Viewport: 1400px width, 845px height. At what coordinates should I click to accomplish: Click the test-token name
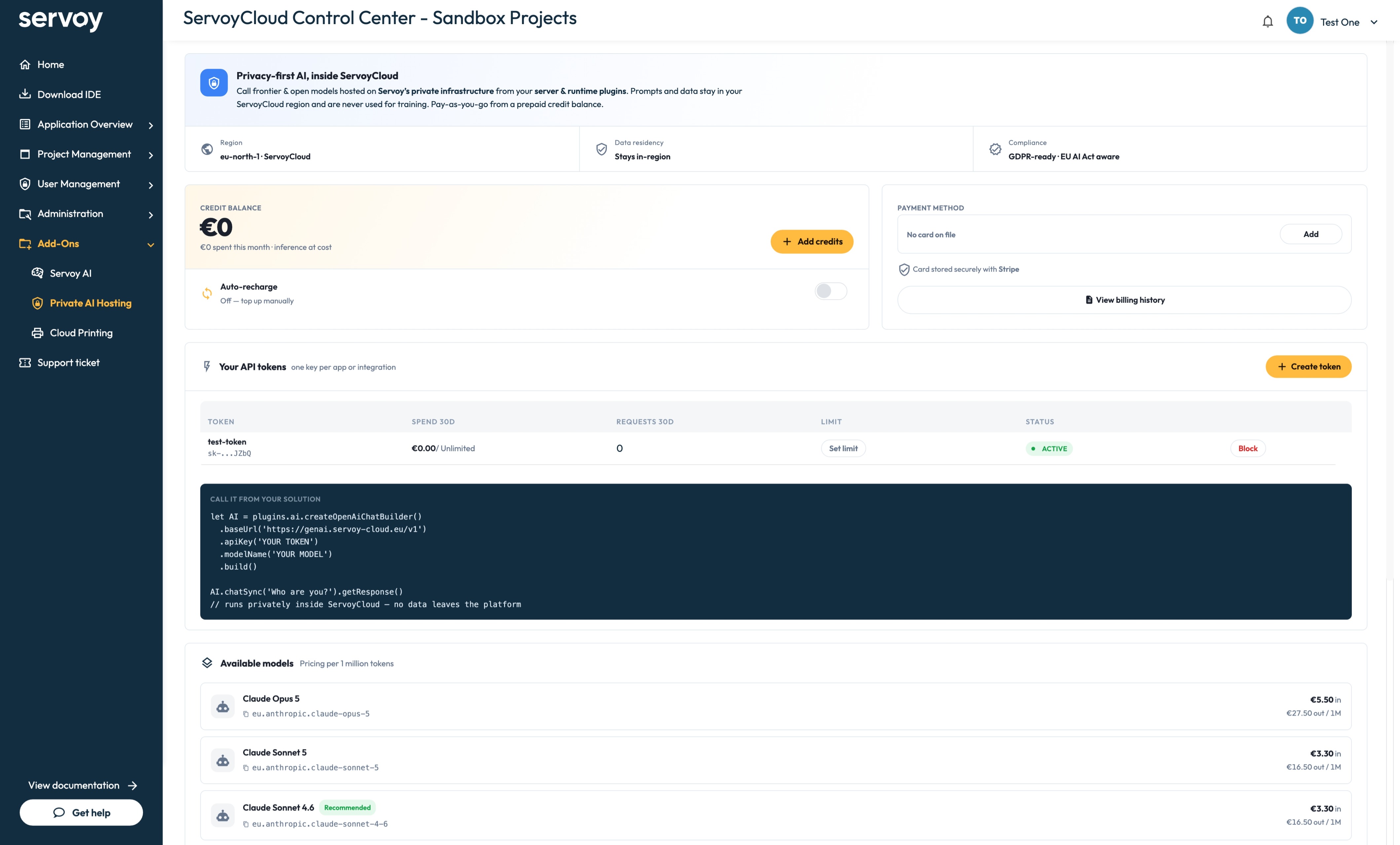click(x=227, y=442)
